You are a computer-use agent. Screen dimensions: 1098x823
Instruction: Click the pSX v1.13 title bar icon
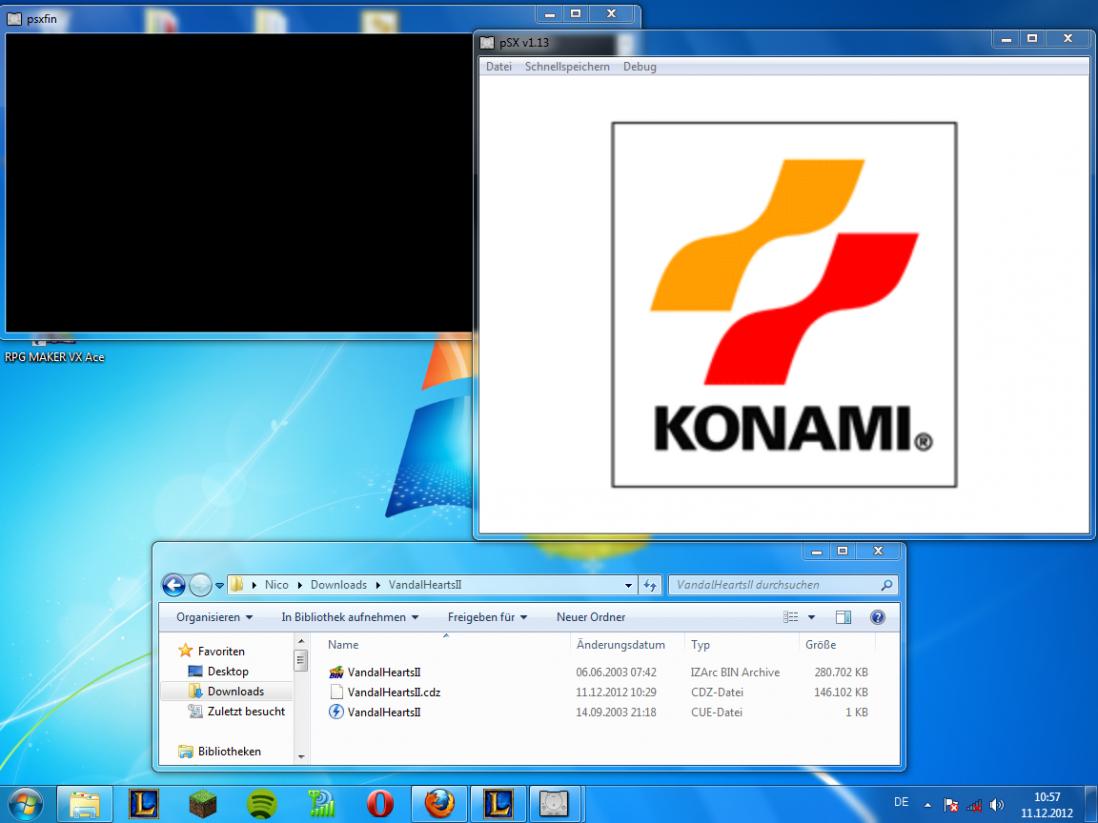(x=487, y=43)
